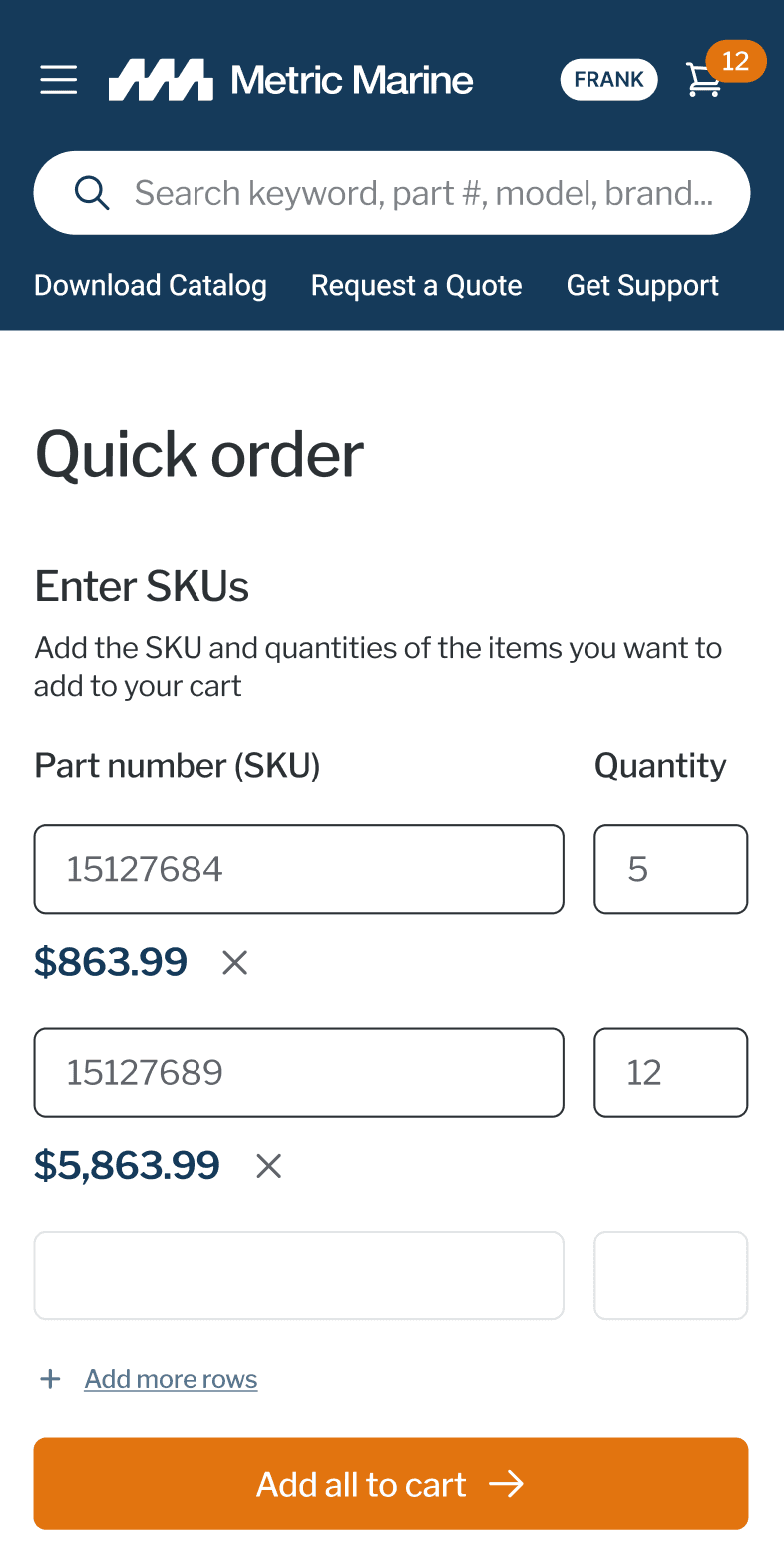
Task: Click the Add more rows link
Action: point(171,1379)
